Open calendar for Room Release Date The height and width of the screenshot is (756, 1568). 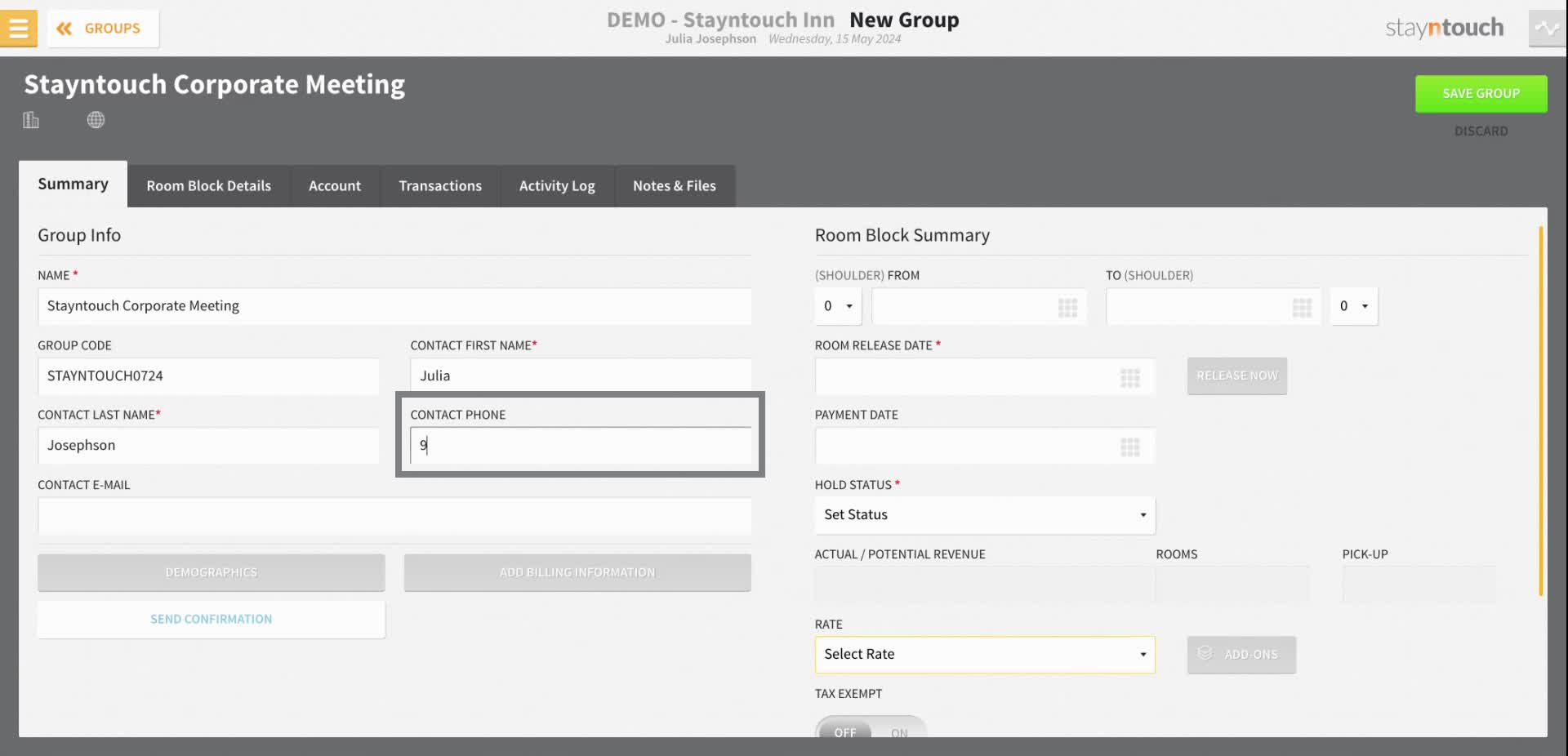[x=1129, y=377]
